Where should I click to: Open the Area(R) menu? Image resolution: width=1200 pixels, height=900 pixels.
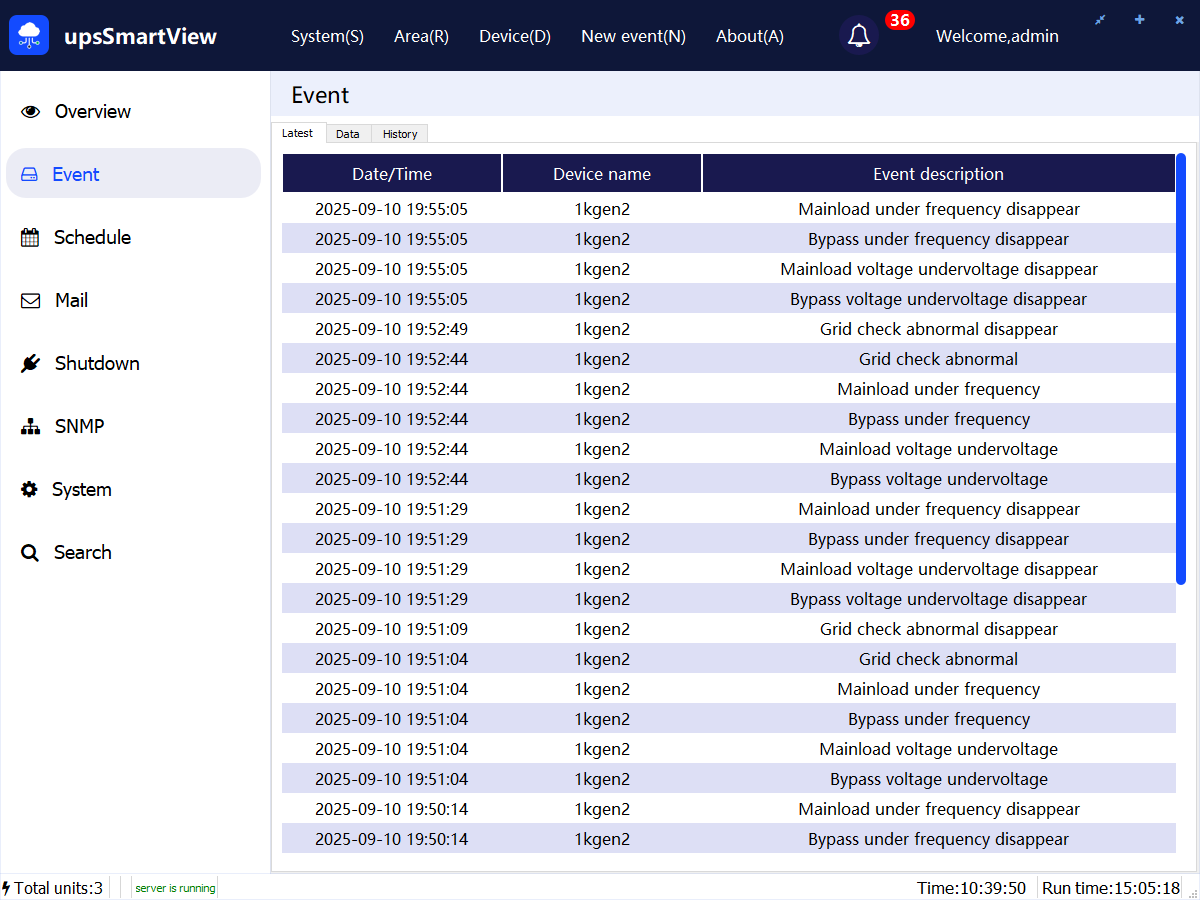(421, 36)
